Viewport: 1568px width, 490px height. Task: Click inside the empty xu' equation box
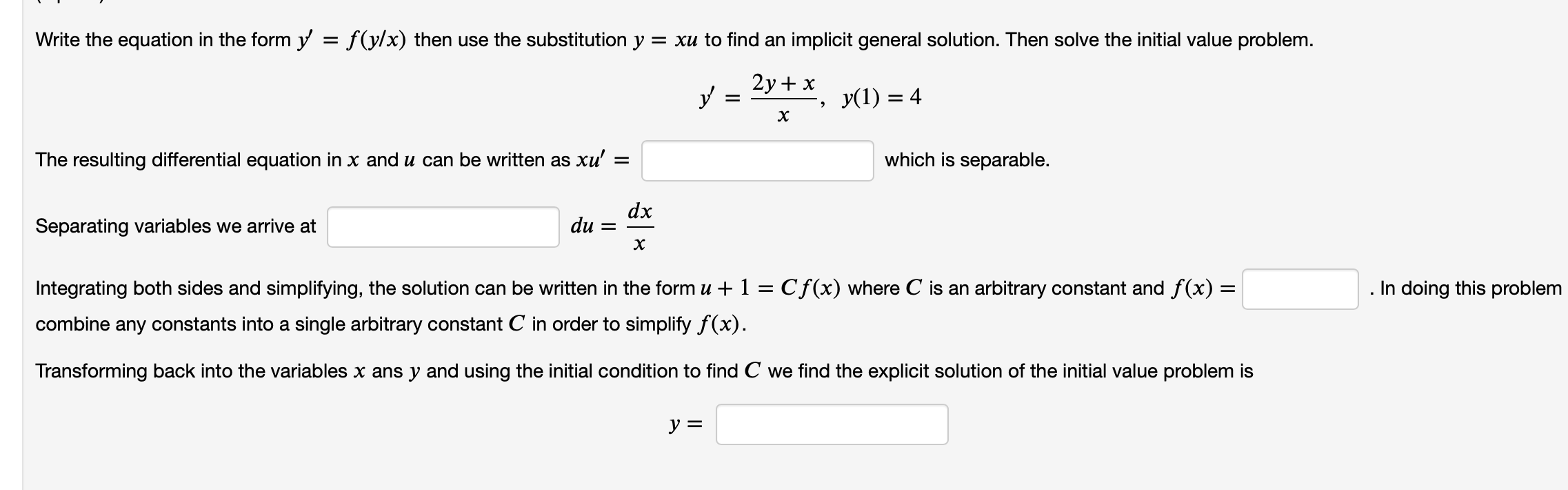pos(758,162)
